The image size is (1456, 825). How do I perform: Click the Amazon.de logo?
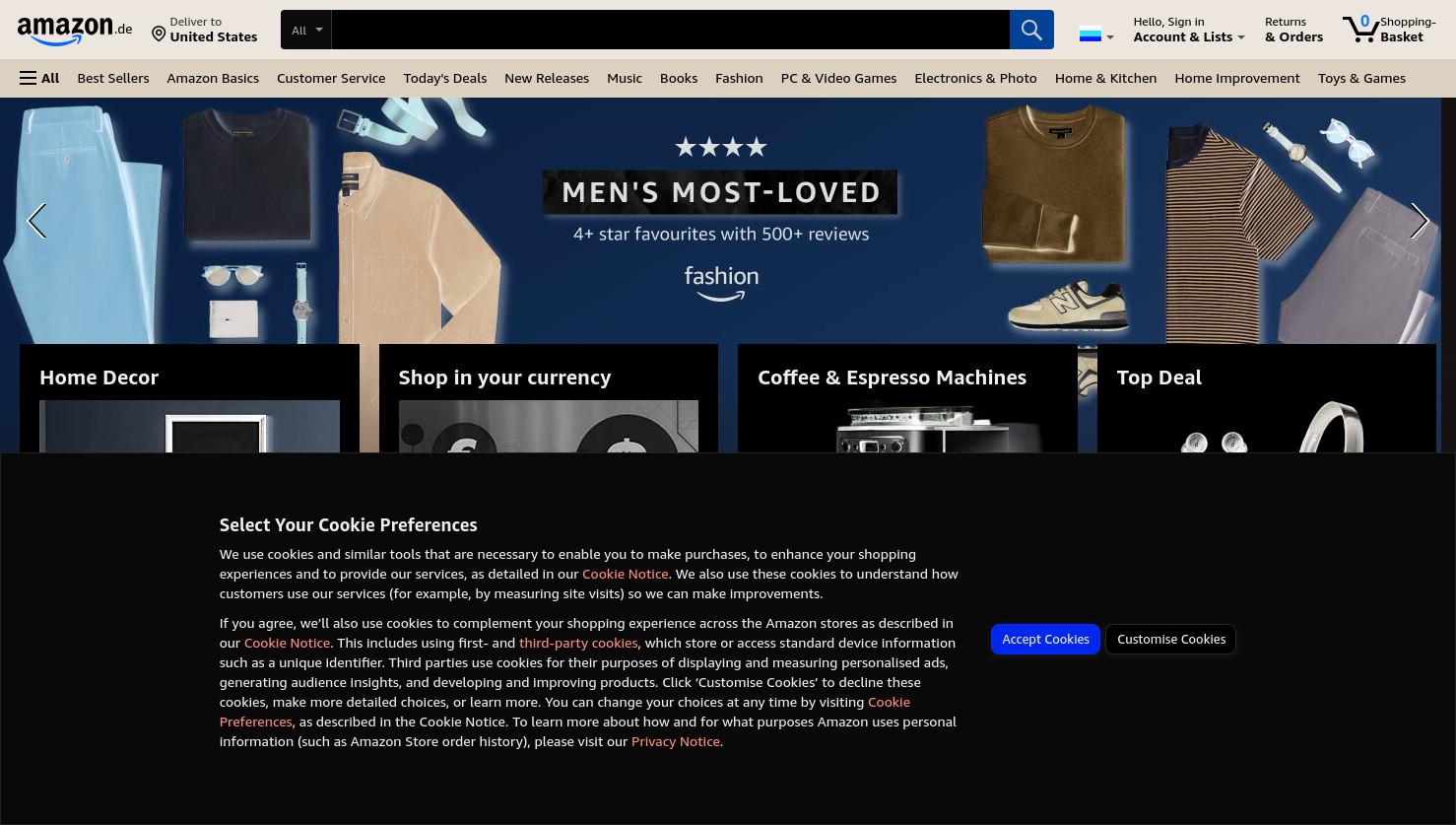click(x=75, y=30)
